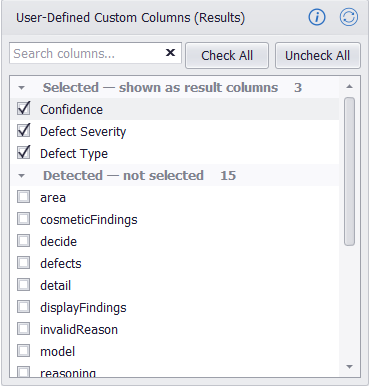Uncheck the Defect Severity checkbox

pos(24,131)
